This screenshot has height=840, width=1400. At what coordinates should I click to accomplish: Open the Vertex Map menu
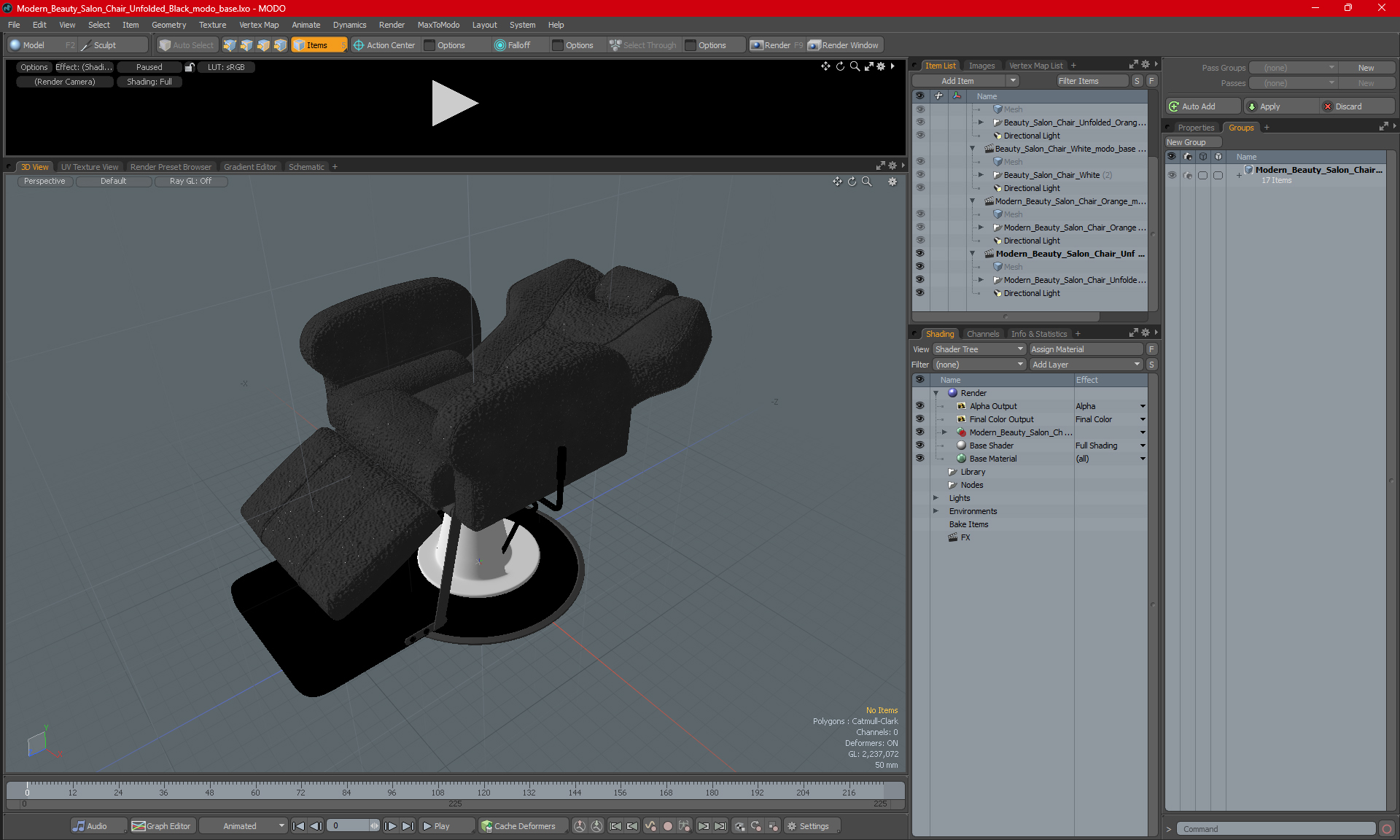(259, 25)
